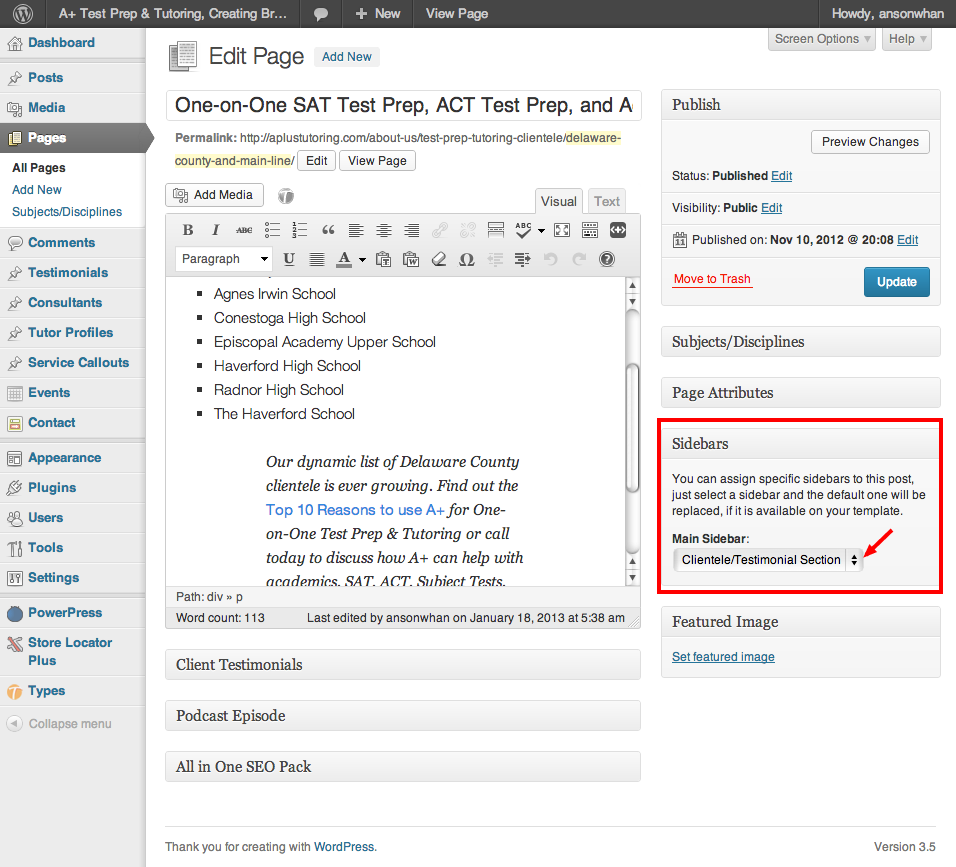Viewport: 956px width, 867px height.
Task: Expand the Podcast Episode meta box
Action: (x=402, y=716)
